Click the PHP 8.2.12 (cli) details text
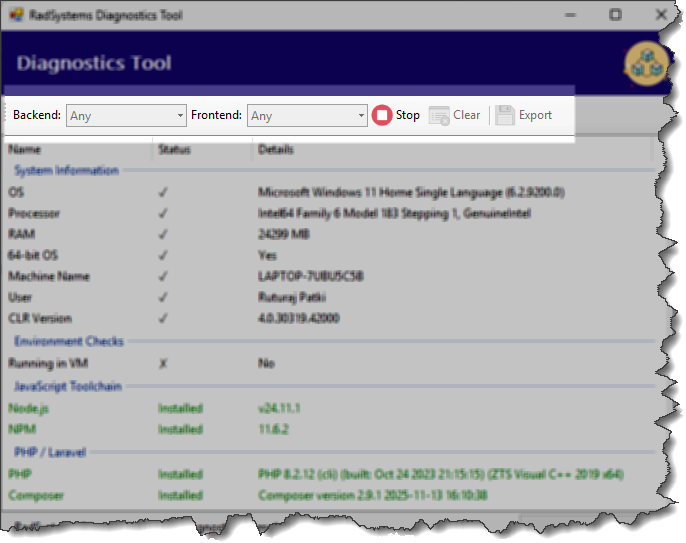 tap(441, 474)
